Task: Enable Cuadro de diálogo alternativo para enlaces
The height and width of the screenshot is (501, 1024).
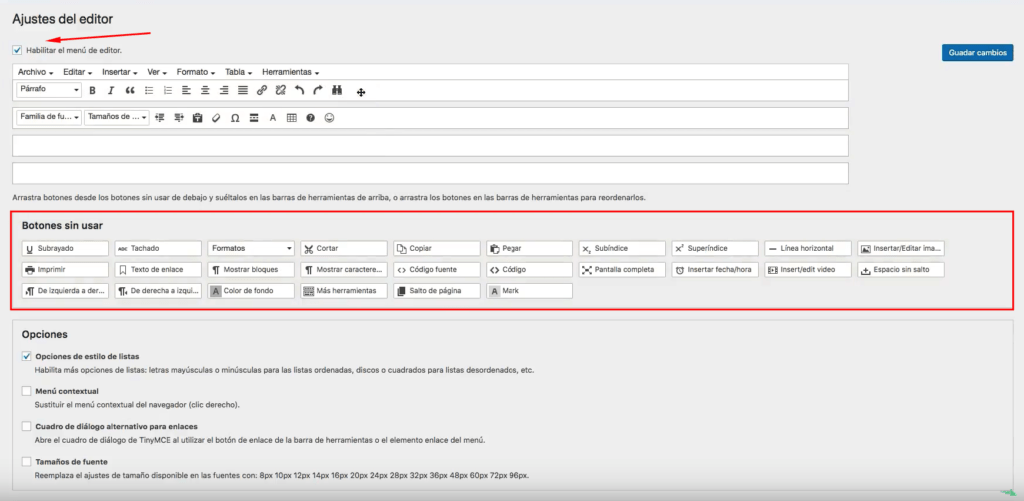Action: [x=27, y=426]
